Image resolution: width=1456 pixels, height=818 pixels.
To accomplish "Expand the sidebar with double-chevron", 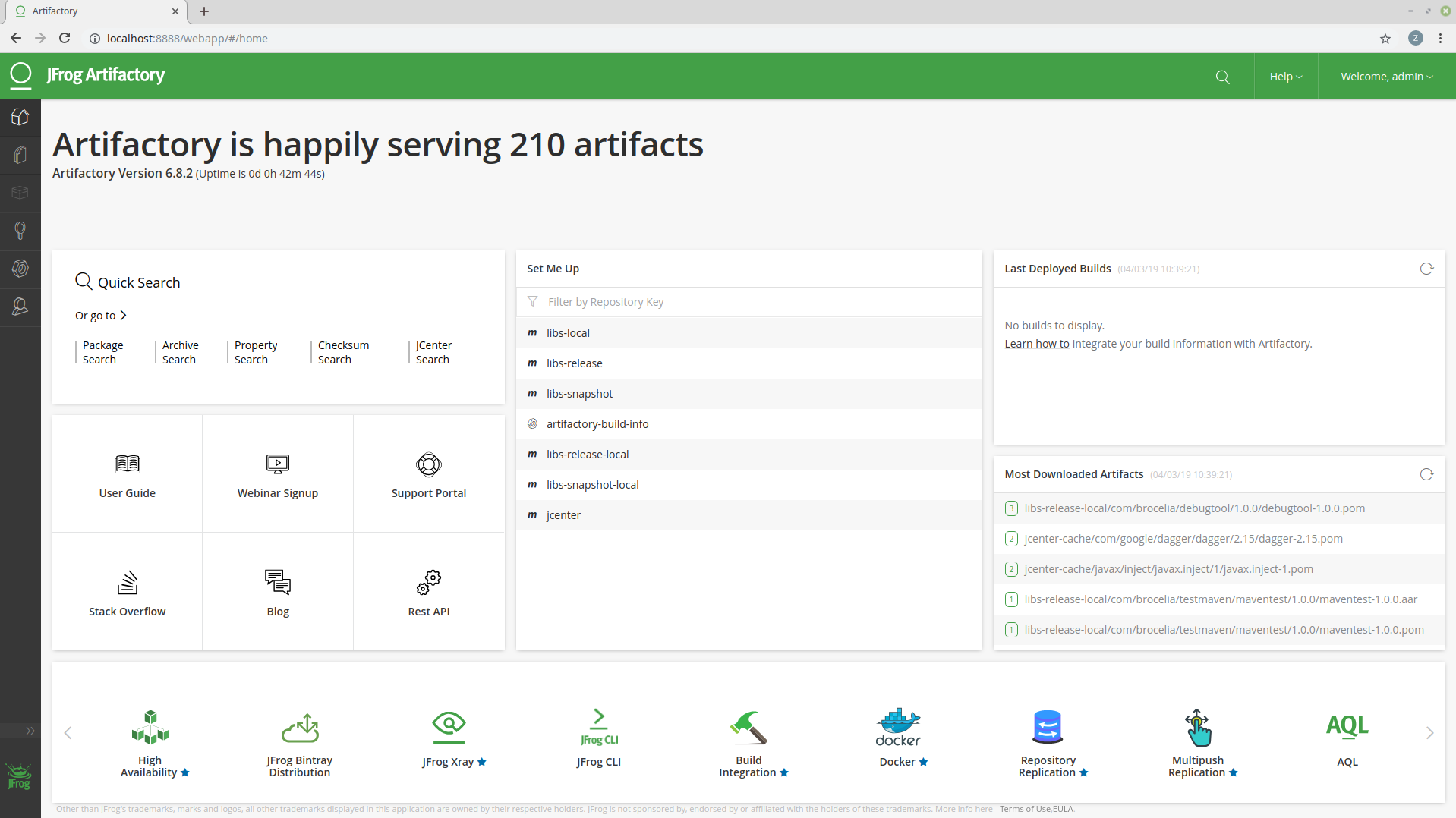I will (30, 731).
